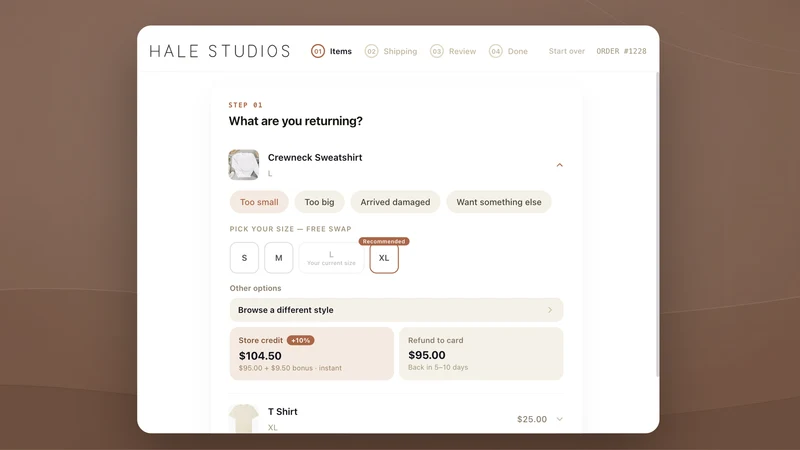Click the Start over link
This screenshot has height=450, width=800.
point(566,51)
